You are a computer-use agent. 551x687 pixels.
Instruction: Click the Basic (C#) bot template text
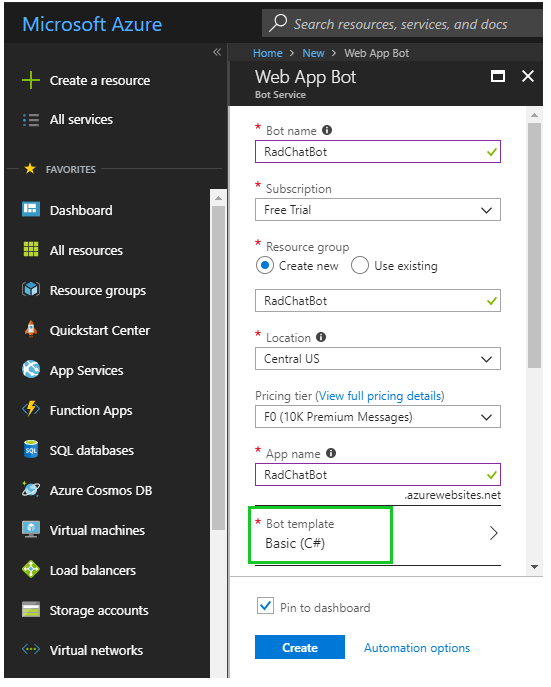295,543
